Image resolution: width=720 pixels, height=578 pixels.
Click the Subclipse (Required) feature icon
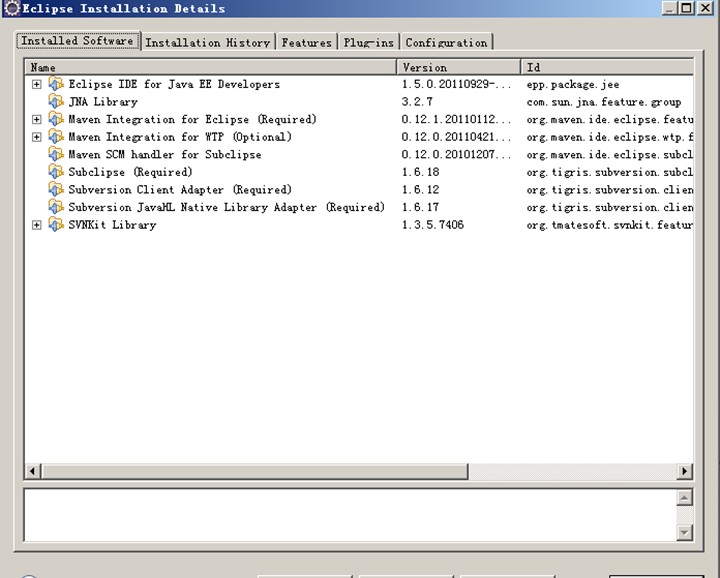click(x=56, y=172)
